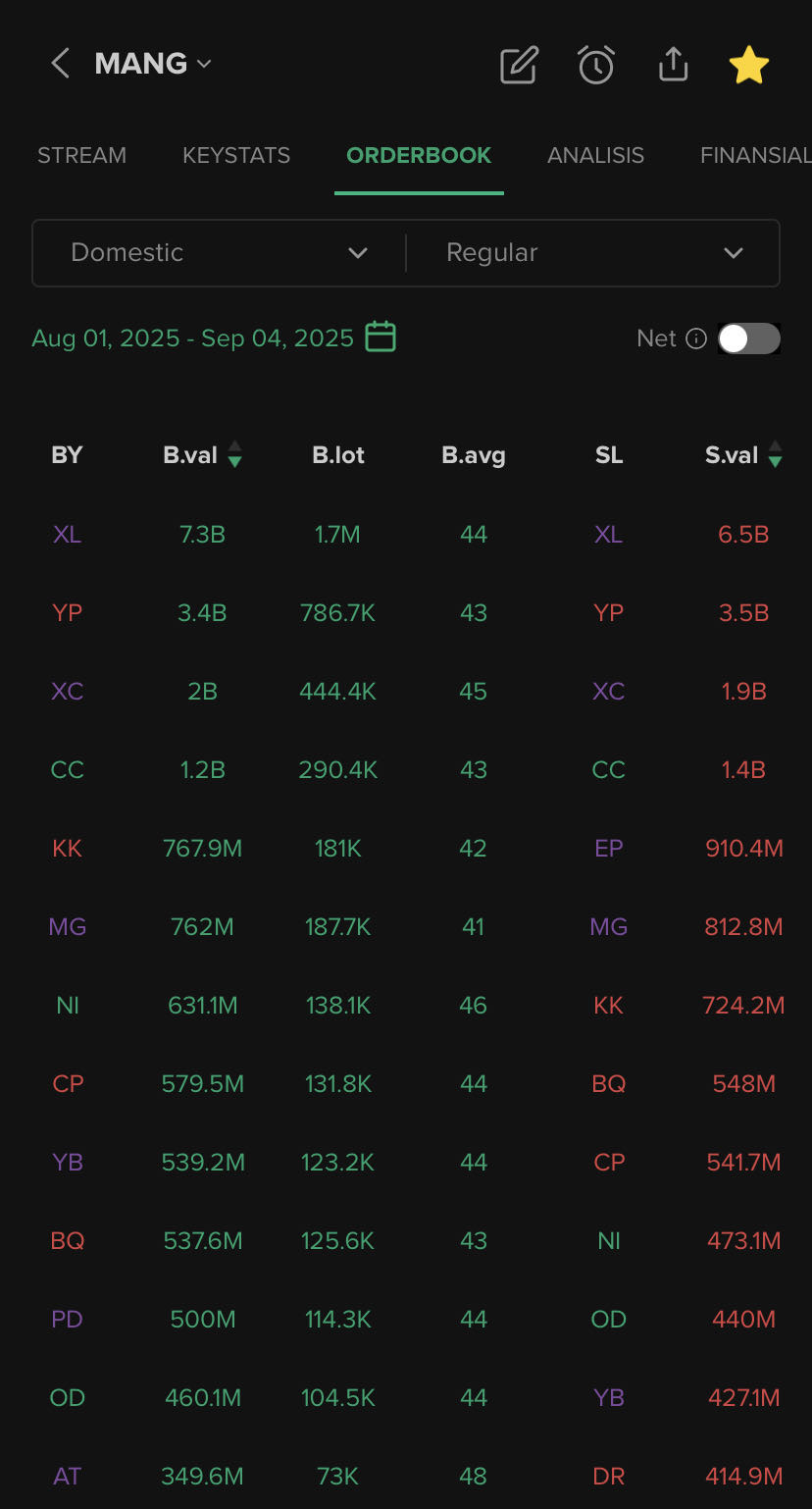
Task: Tap the XL broker in BY column
Action: click(x=67, y=535)
